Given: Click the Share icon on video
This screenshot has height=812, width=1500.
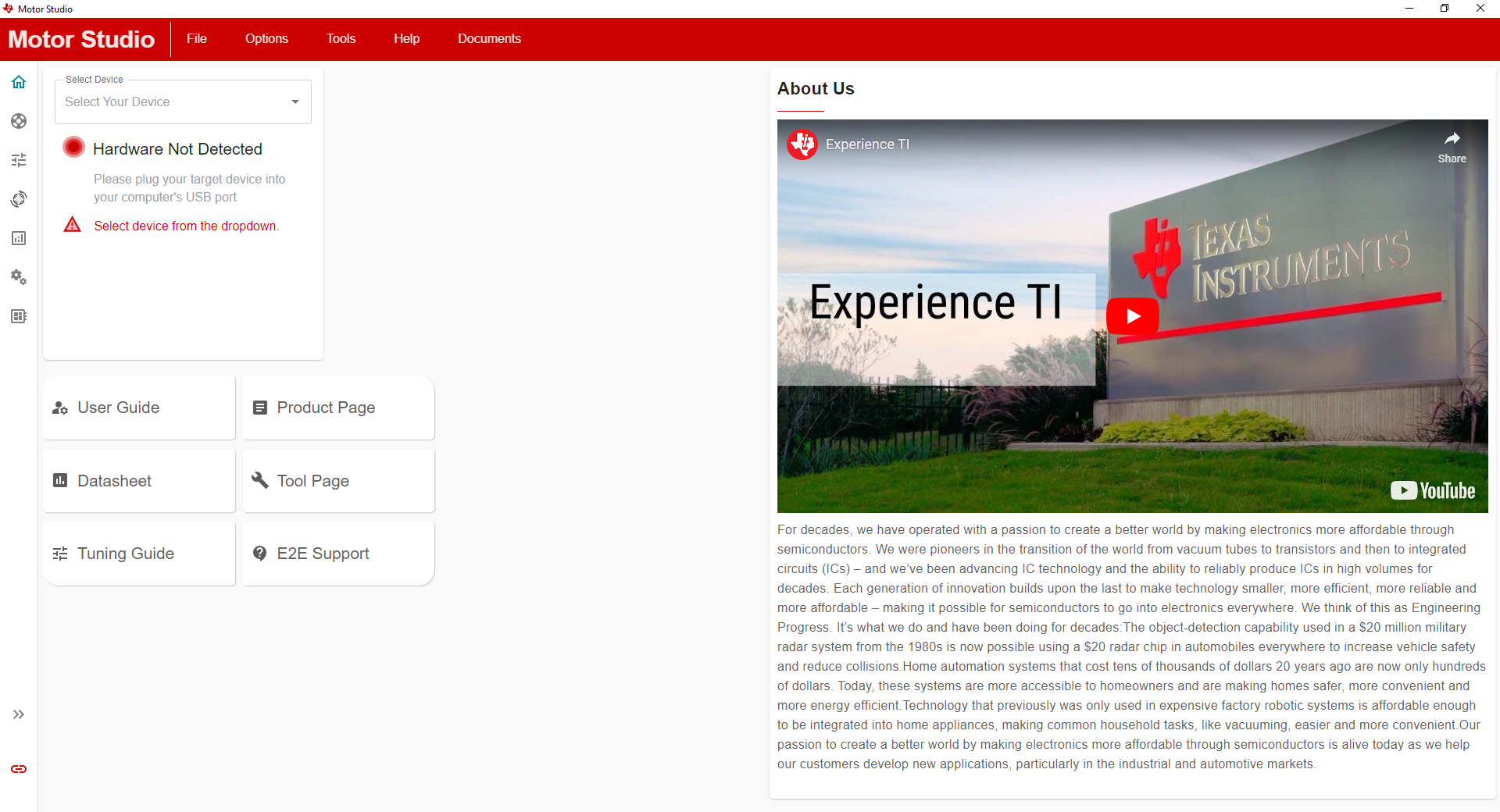Looking at the screenshot, I should (x=1452, y=146).
